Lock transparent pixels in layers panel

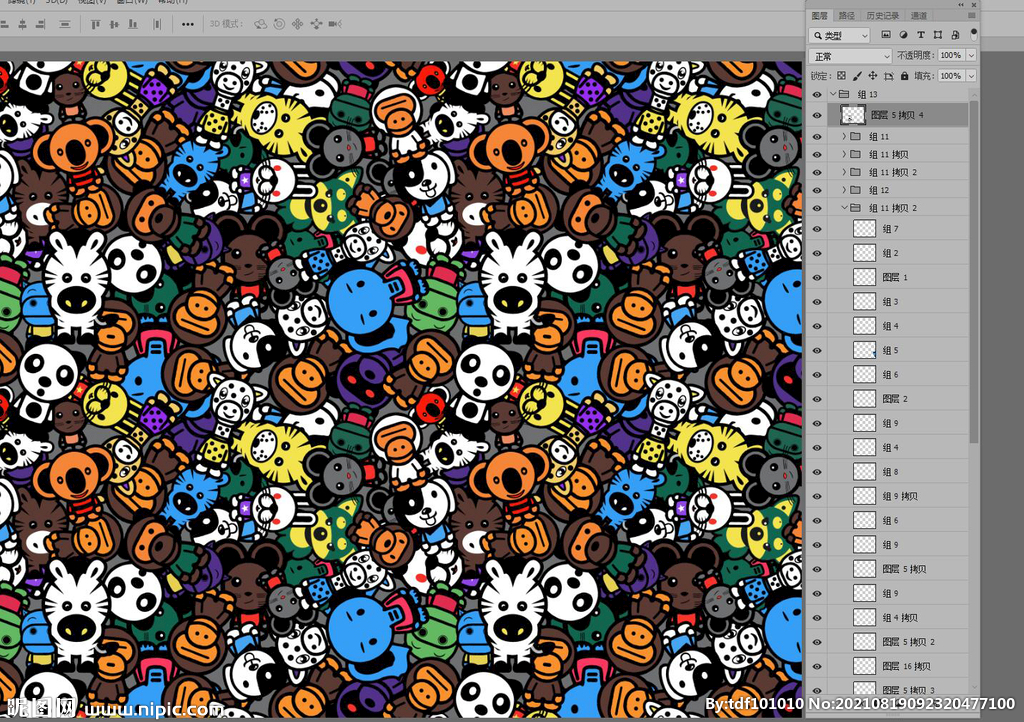click(x=841, y=76)
